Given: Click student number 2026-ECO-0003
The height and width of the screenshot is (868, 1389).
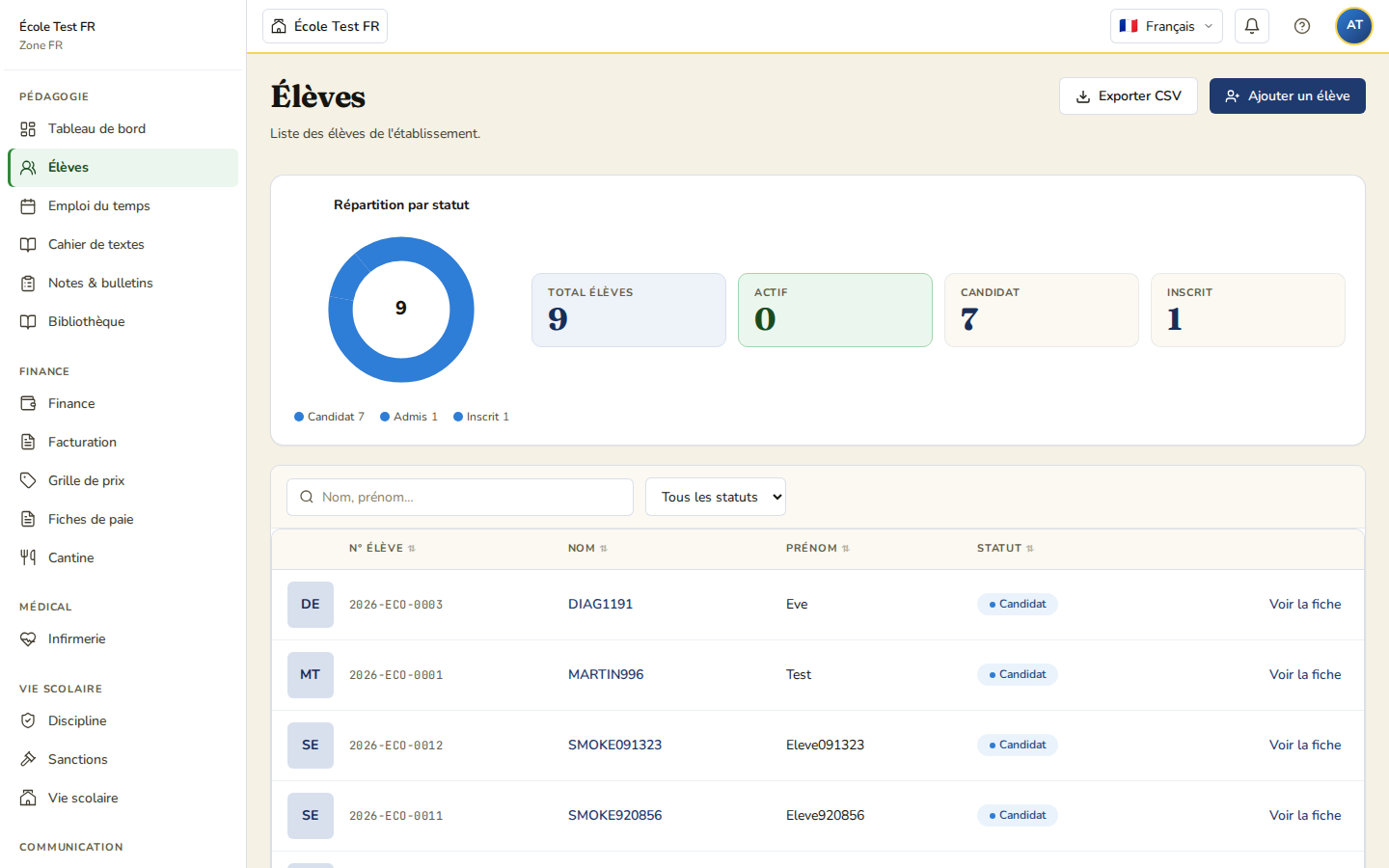Looking at the screenshot, I should pos(395,605).
